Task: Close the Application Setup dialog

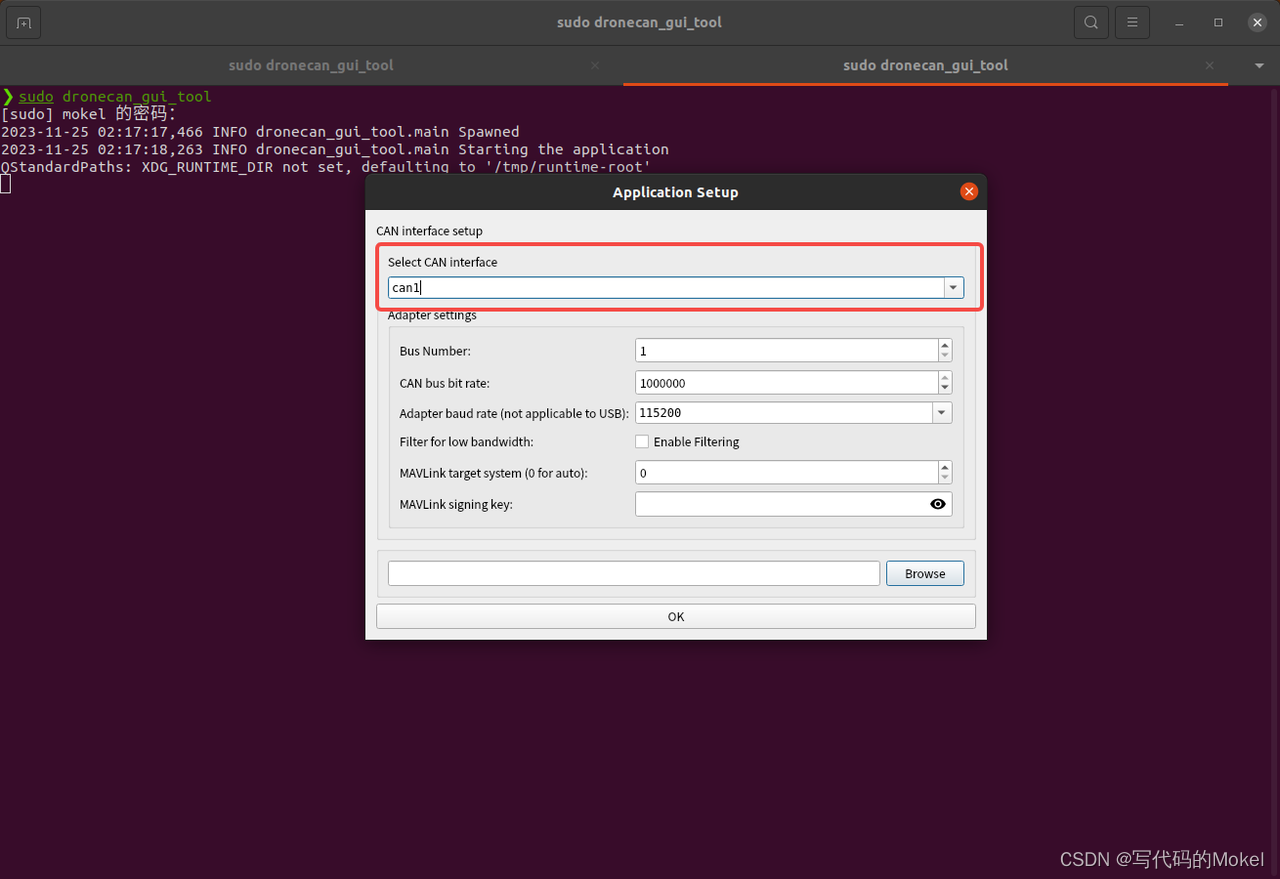Action: [x=968, y=191]
